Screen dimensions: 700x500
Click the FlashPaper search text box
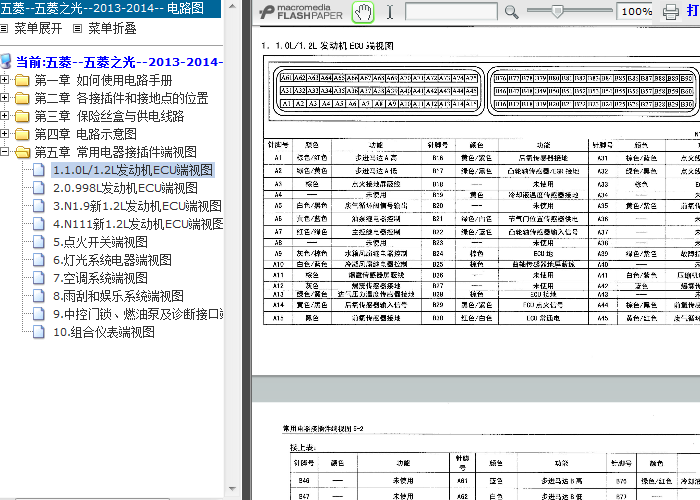[x=451, y=11]
